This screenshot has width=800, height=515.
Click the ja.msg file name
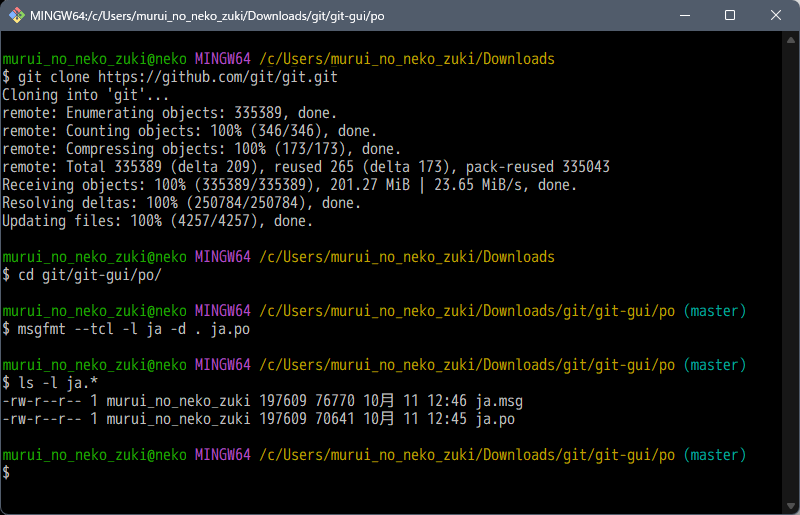(x=499, y=401)
